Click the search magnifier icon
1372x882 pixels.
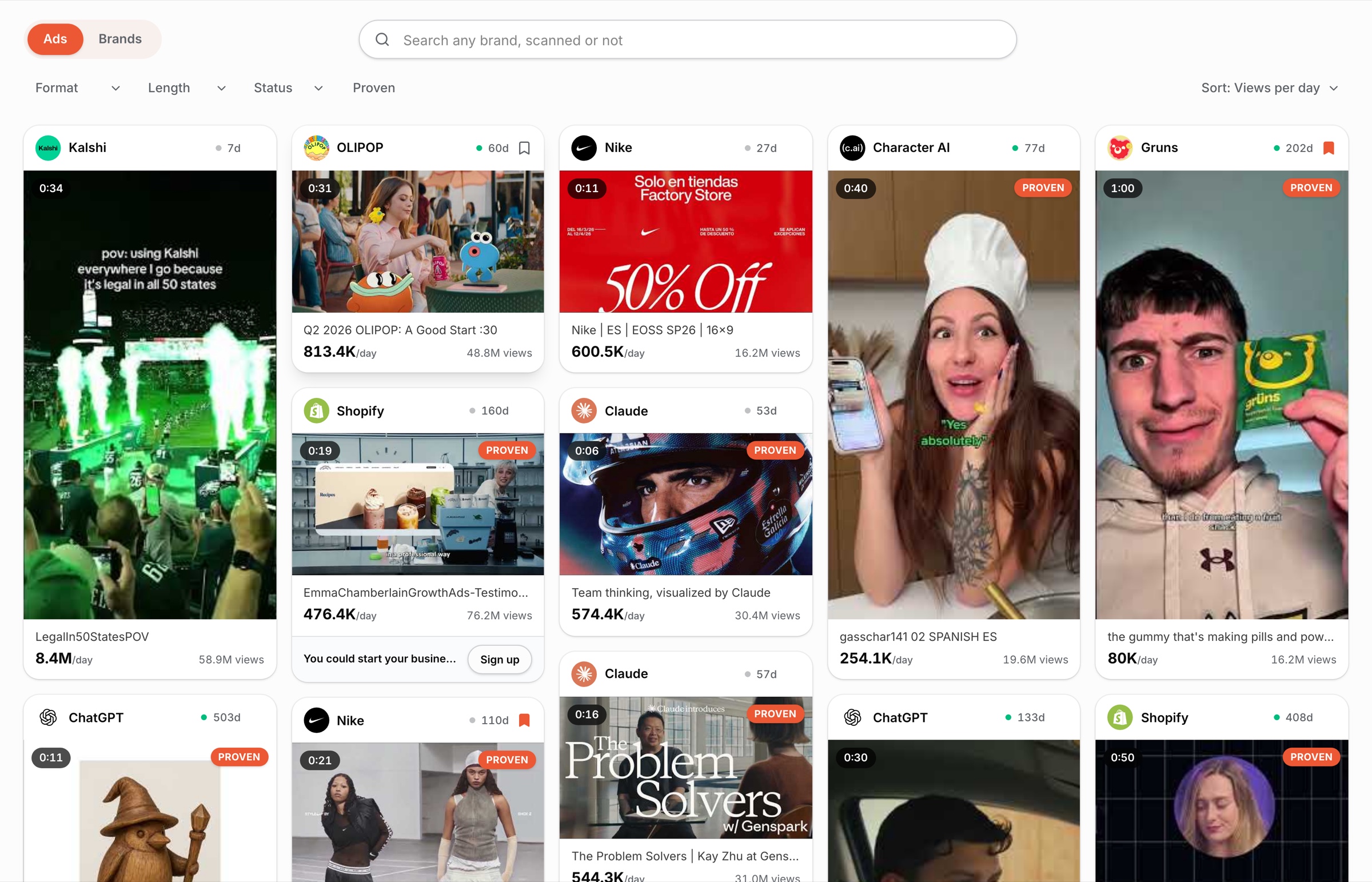click(382, 39)
